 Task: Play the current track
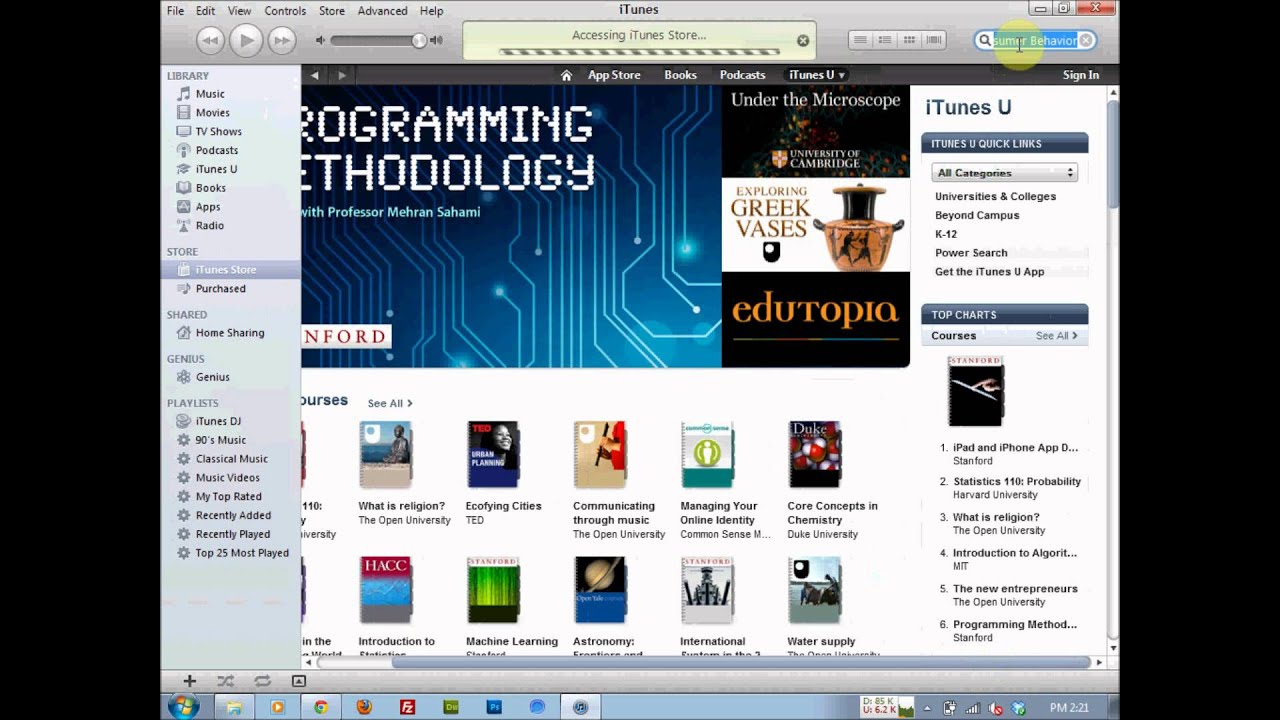(x=246, y=40)
